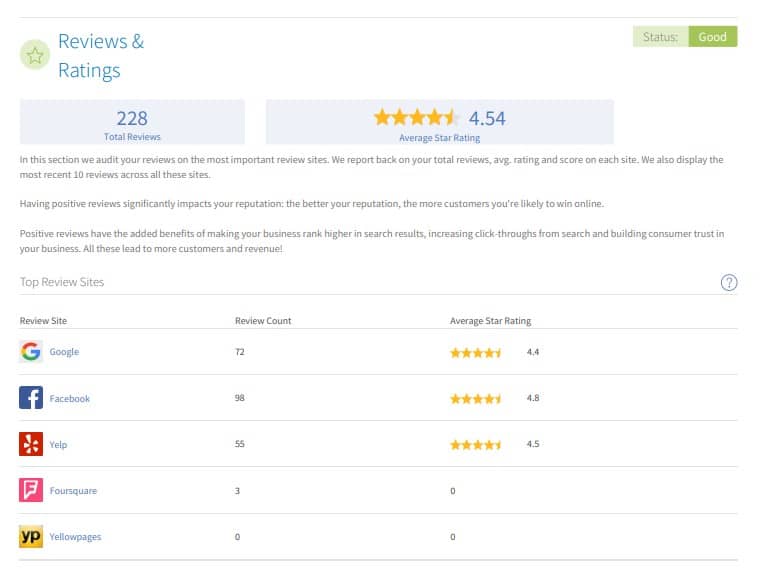Open the help question mark icon
The width and height of the screenshot is (760, 571).
[x=729, y=283]
